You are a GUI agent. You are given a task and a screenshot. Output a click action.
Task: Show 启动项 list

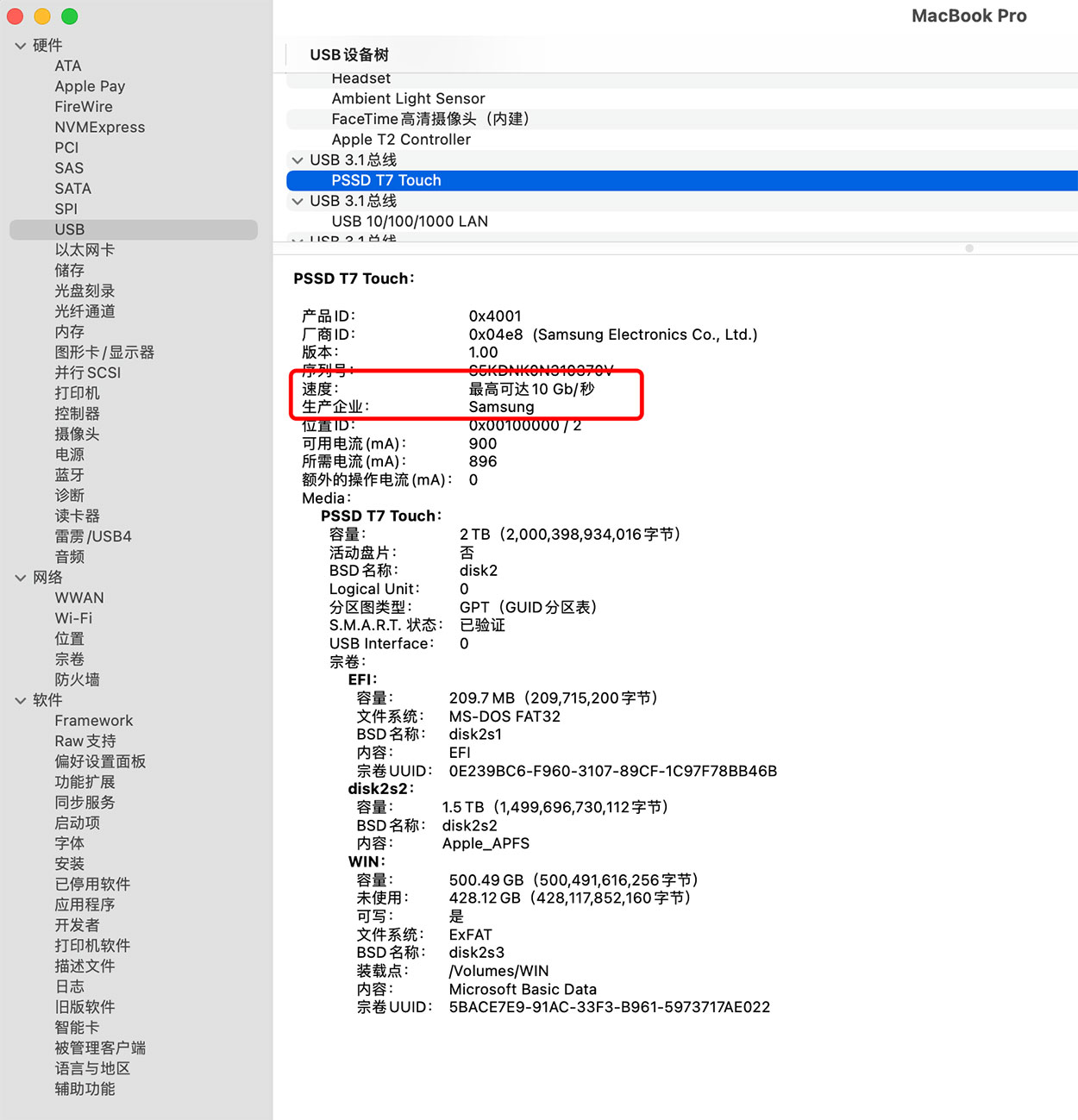pyautogui.click(x=78, y=823)
